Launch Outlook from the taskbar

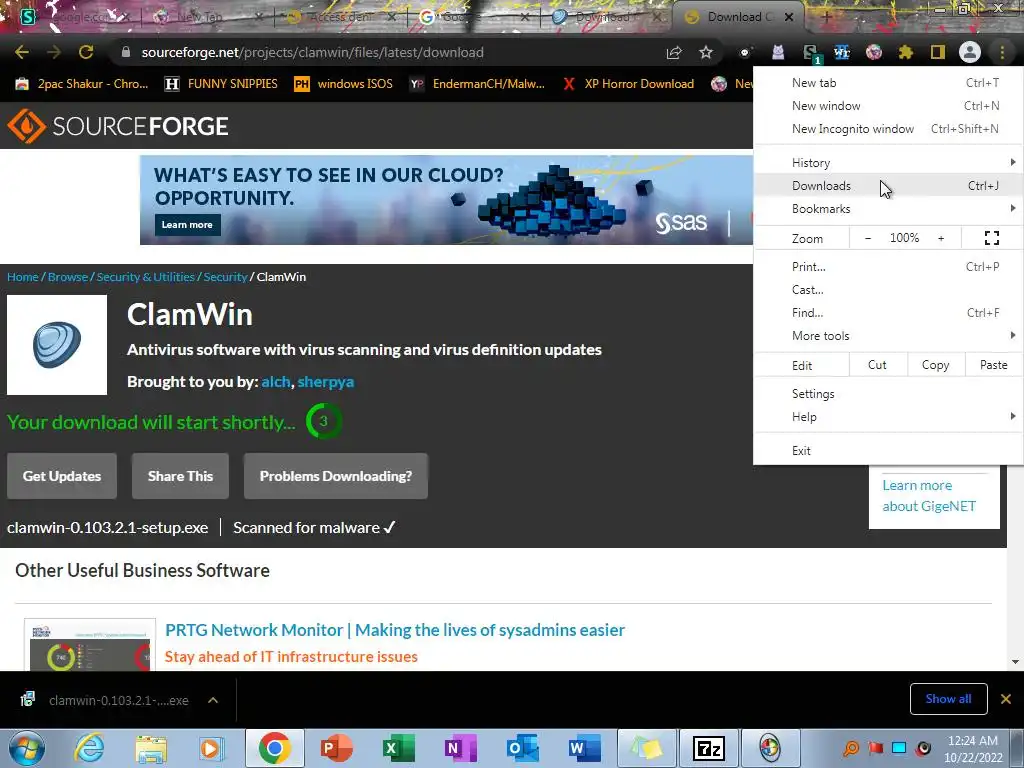(x=522, y=748)
